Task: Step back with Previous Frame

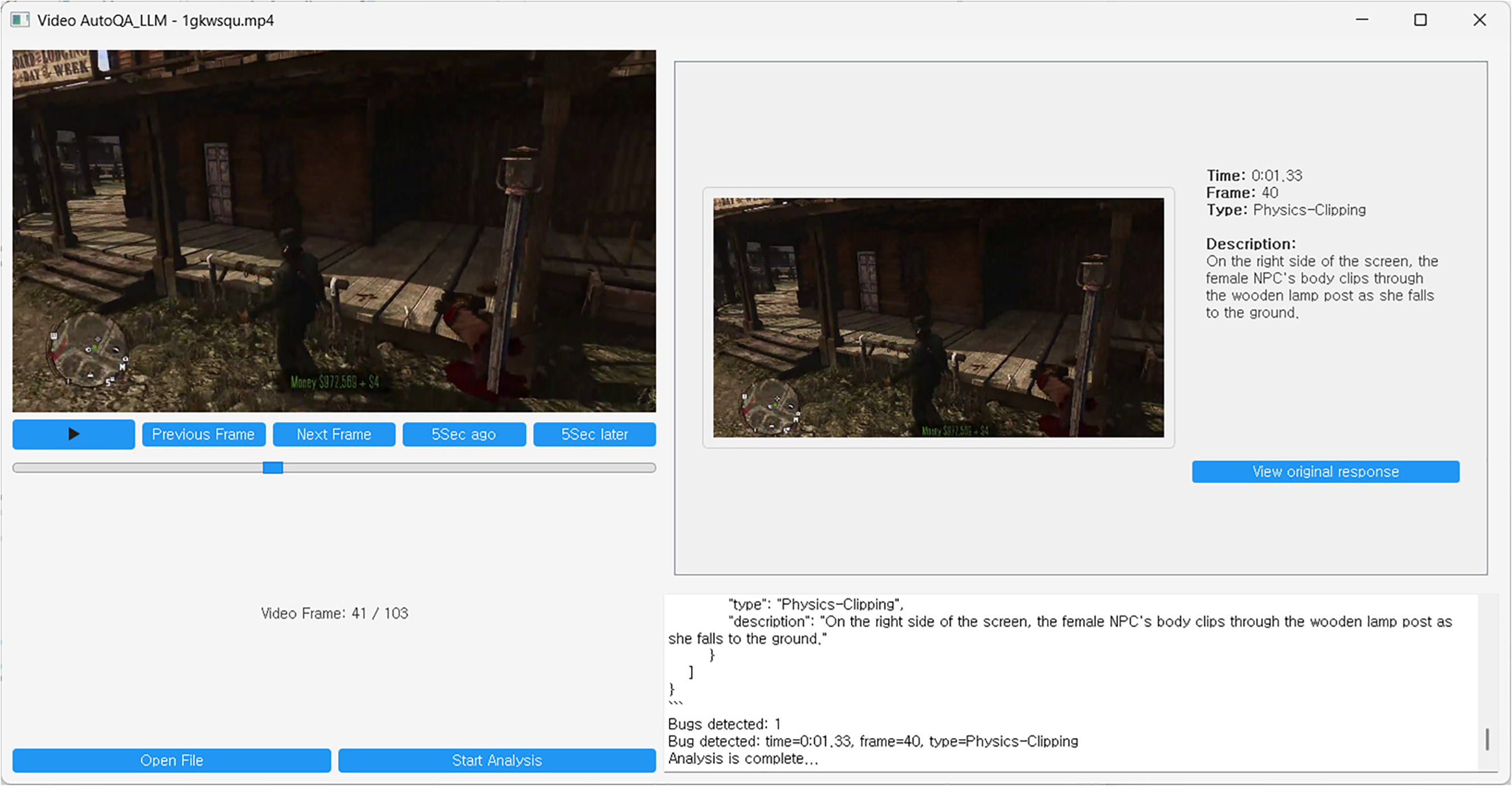Action: [x=203, y=435]
